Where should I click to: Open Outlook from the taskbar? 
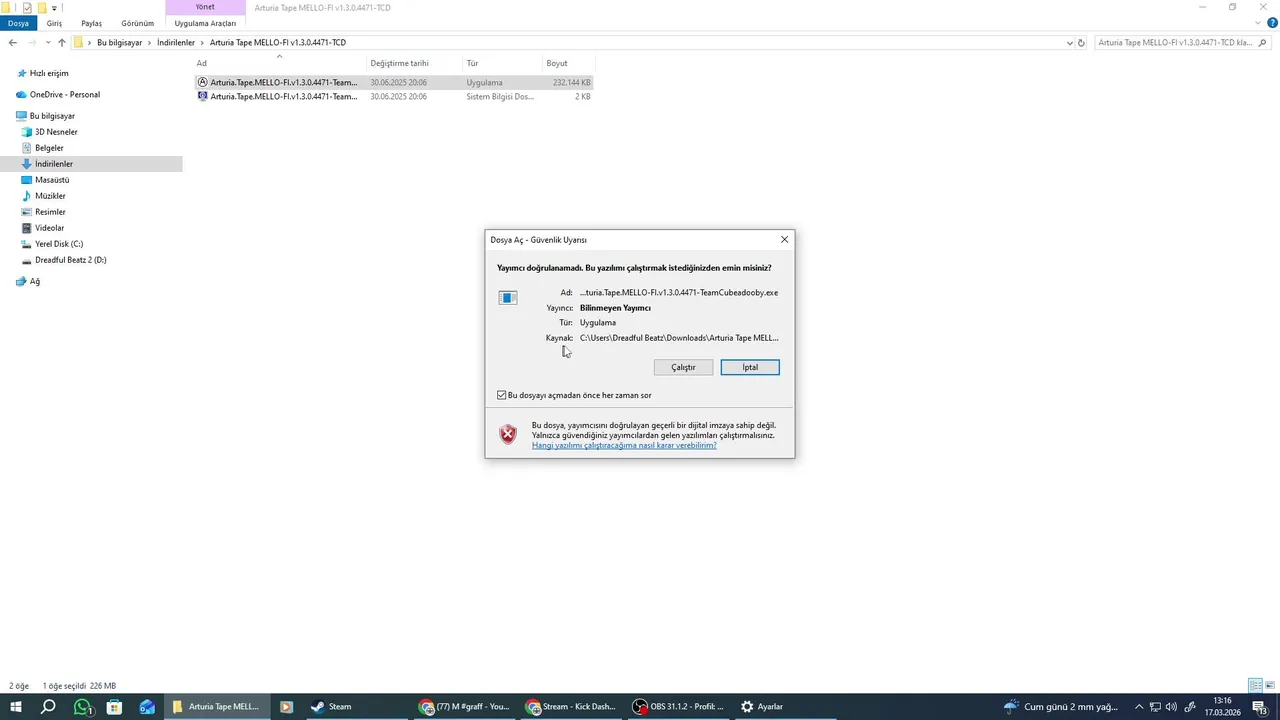pyautogui.click(x=147, y=707)
